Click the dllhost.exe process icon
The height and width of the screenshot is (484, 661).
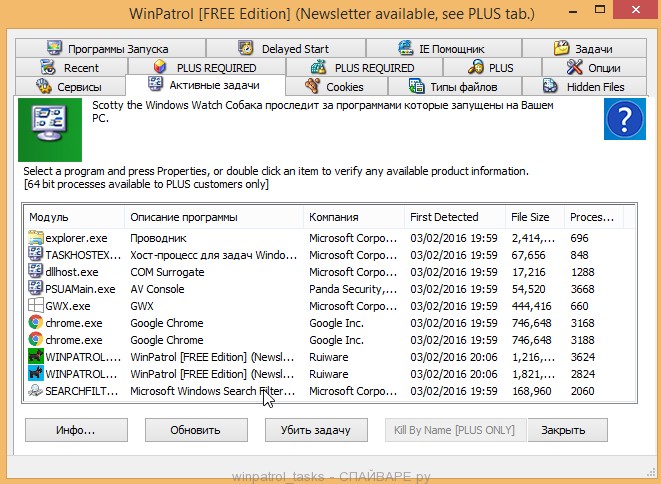click(36, 272)
